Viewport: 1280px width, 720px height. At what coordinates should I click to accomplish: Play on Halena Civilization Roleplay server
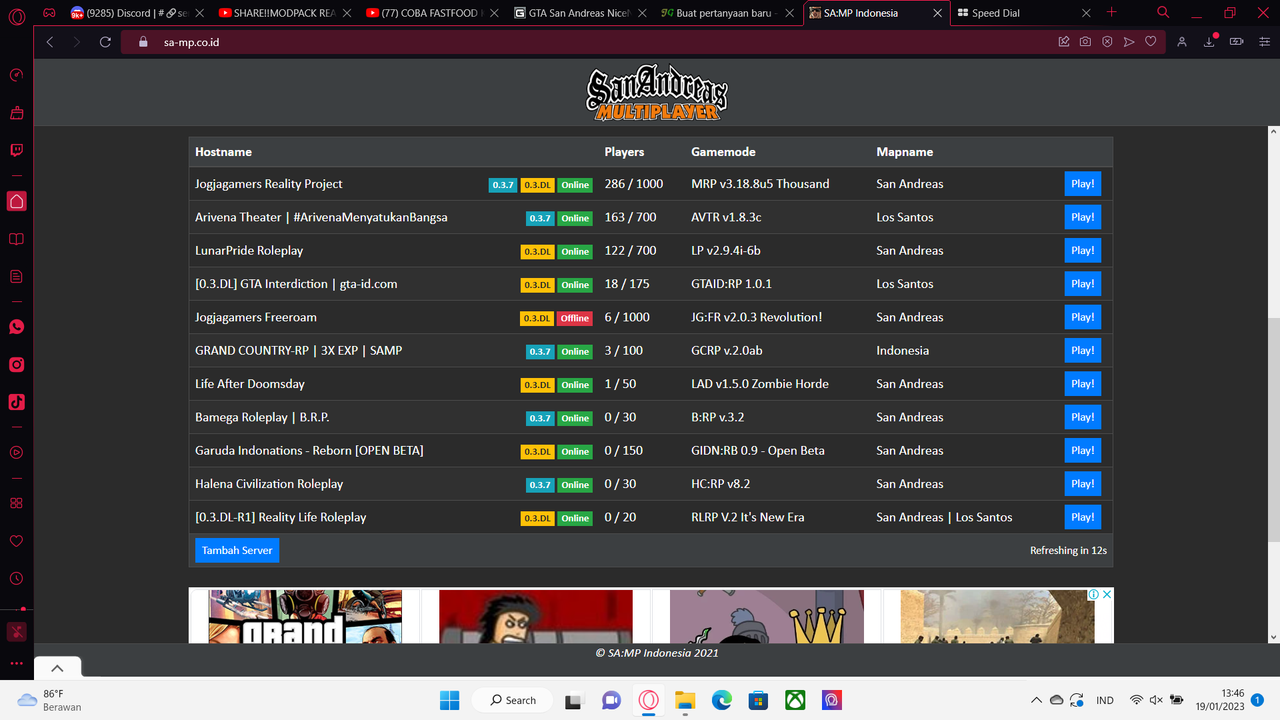coord(1082,484)
